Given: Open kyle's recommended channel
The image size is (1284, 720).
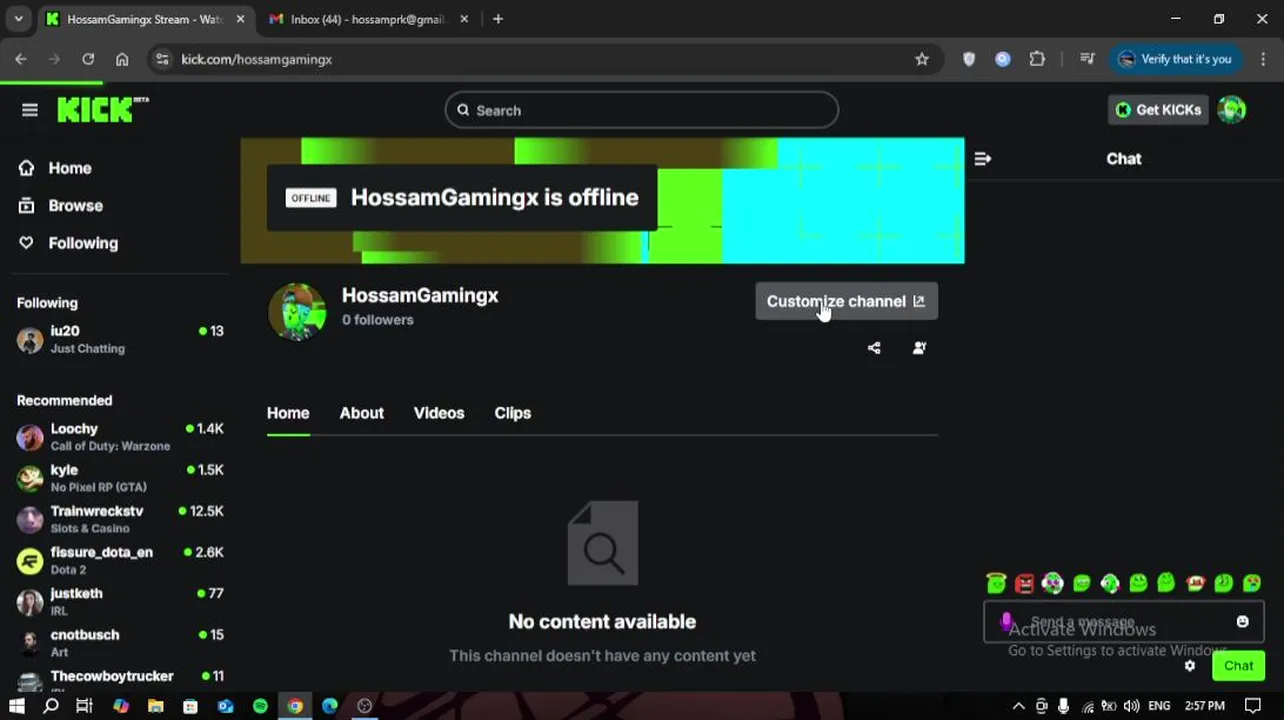Looking at the screenshot, I should click(x=120, y=478).
